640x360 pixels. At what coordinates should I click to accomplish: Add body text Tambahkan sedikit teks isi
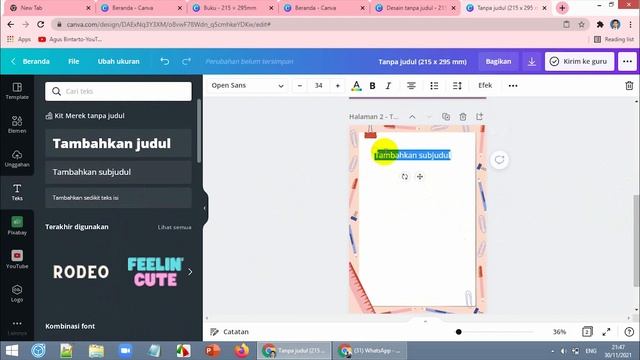click(118, 198)
